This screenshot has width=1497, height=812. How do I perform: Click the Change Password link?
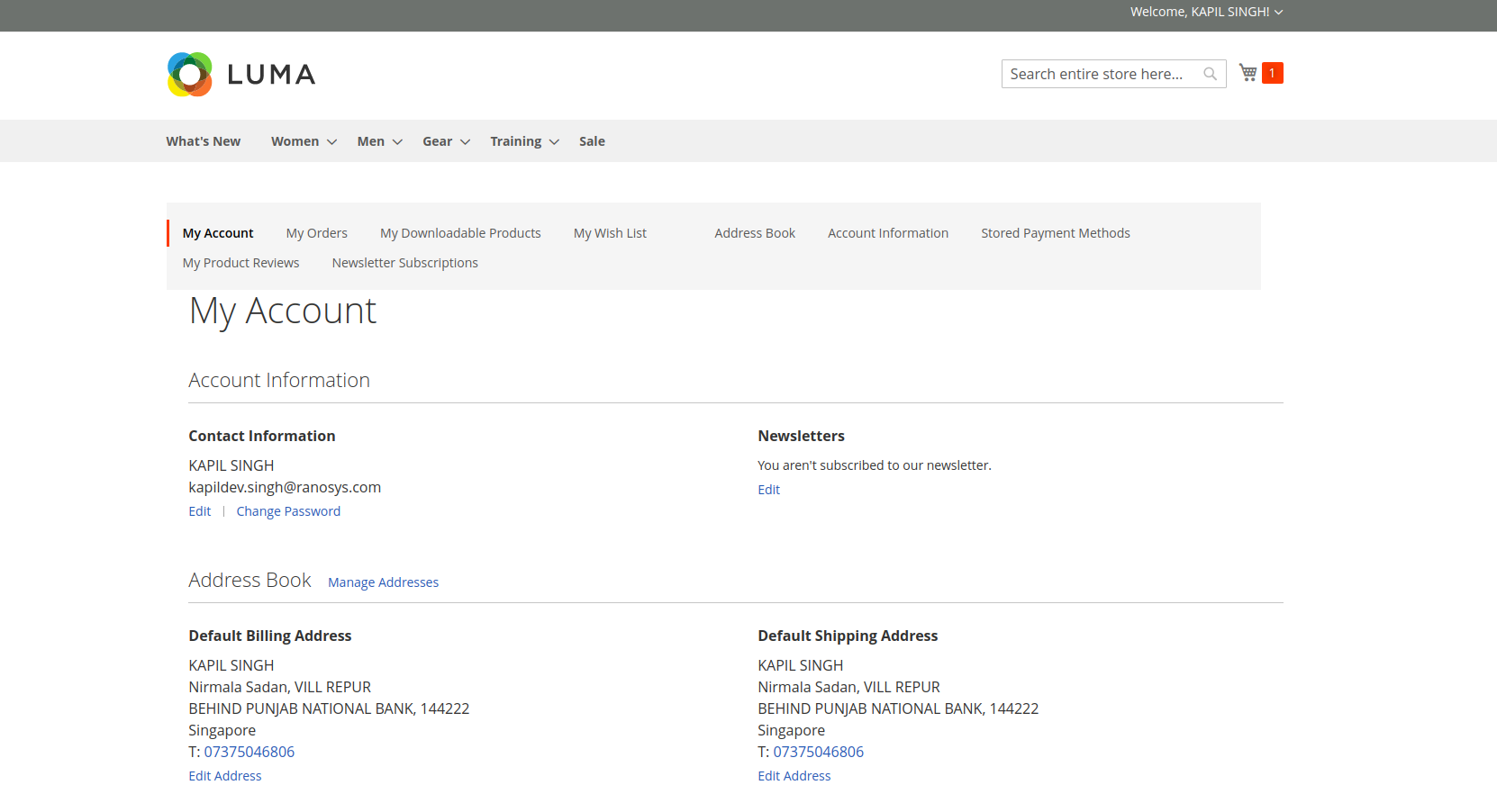point(288,510)
